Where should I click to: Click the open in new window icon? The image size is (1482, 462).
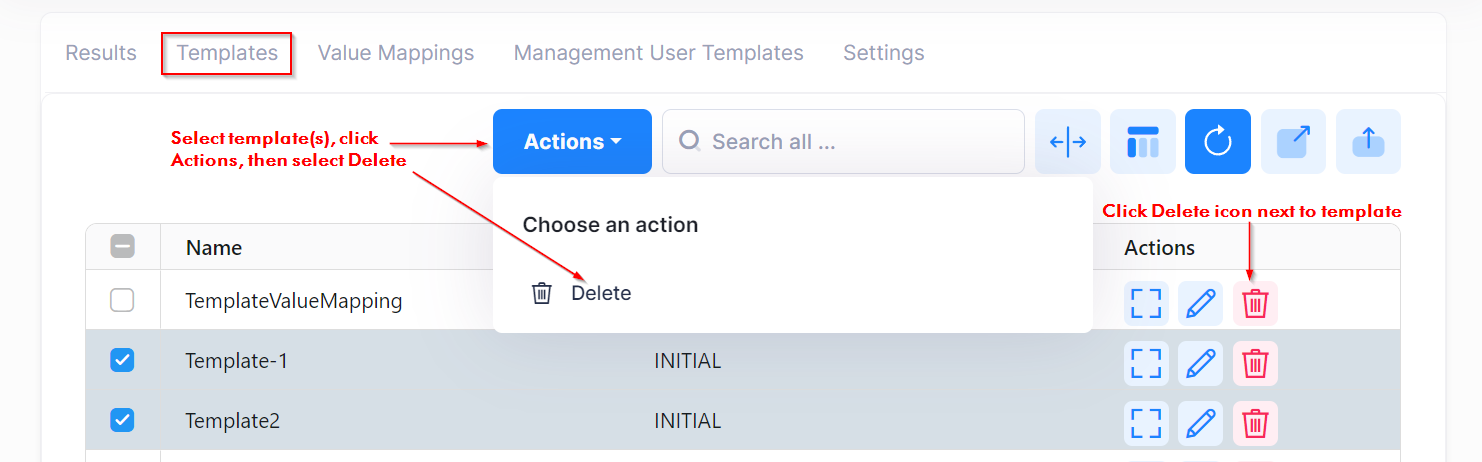pyautogui.click(x=1293, y=142)
